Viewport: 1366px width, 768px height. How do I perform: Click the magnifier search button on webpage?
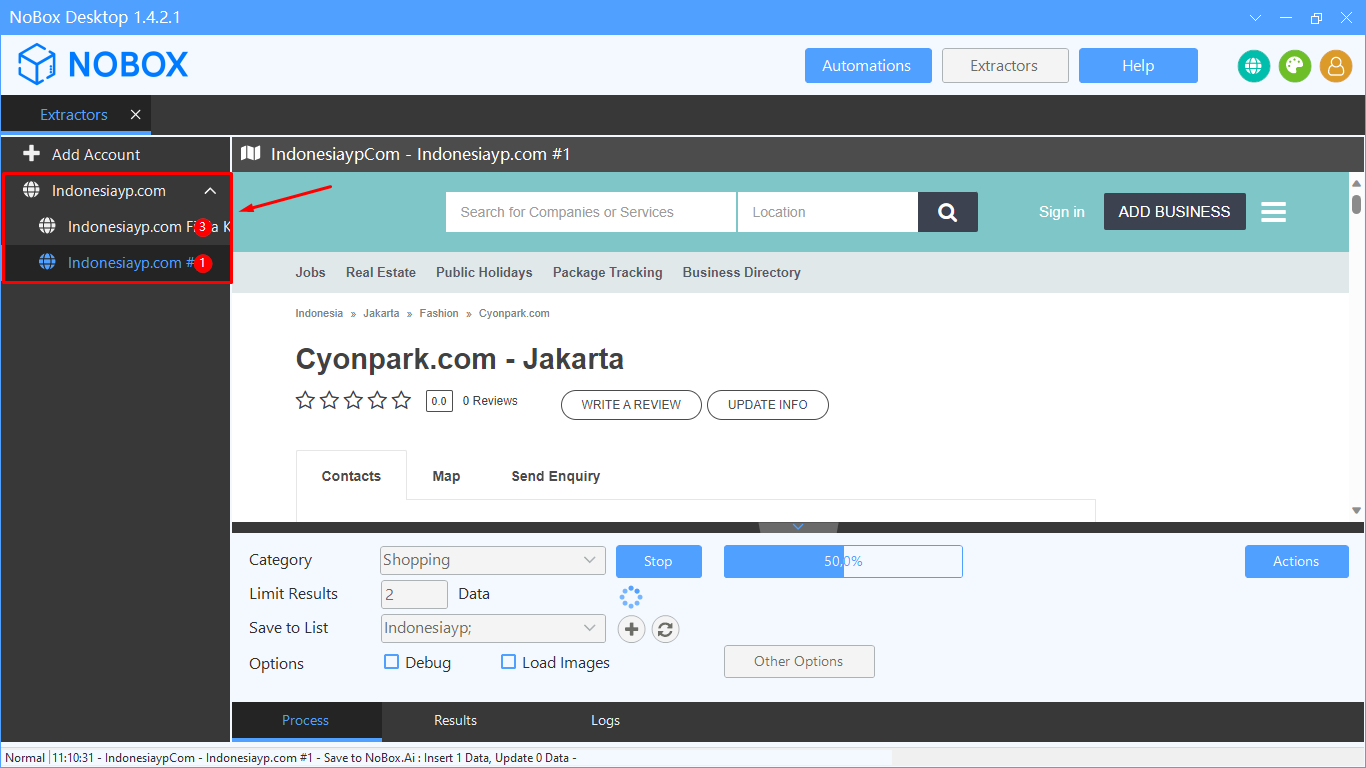coord(947,212)
